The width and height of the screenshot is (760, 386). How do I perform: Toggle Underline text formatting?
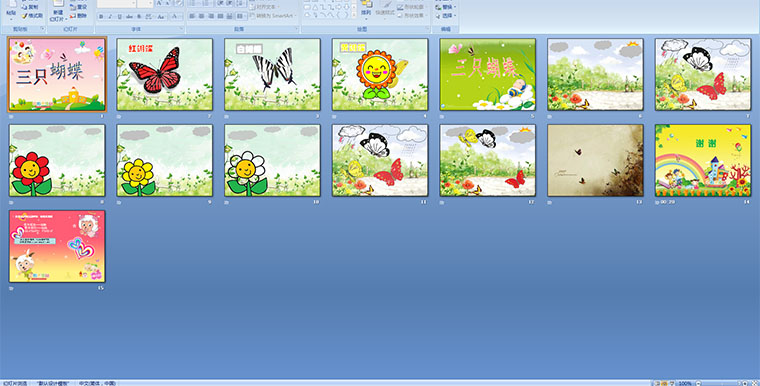click(x=119, y=16)
